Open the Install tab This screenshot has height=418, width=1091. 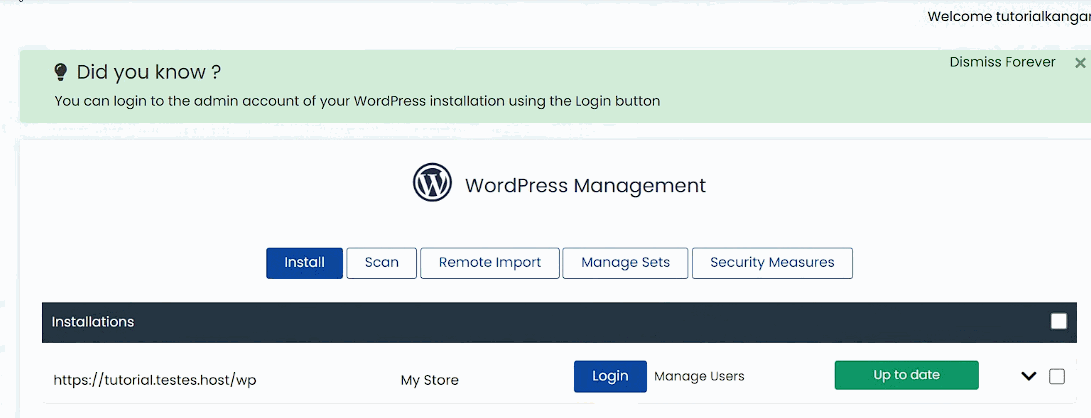[304, 263]
